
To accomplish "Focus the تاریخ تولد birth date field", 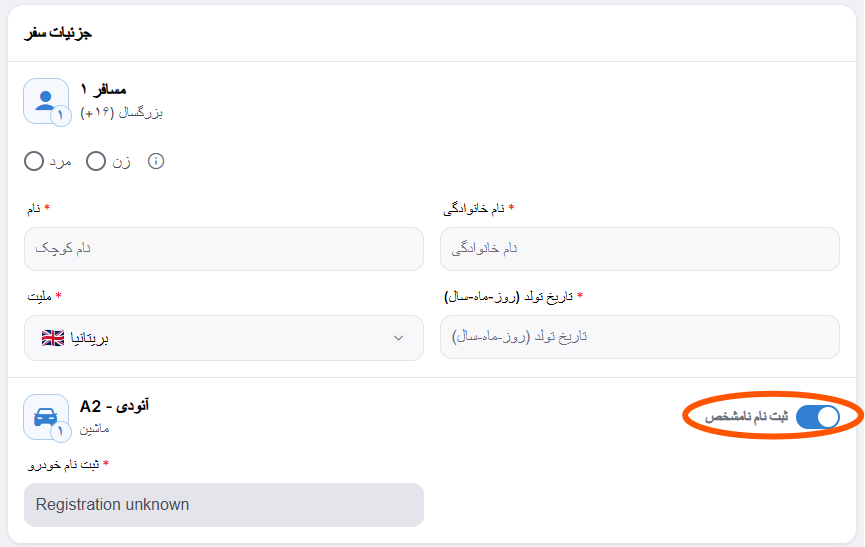I will [x=640, y=337].
